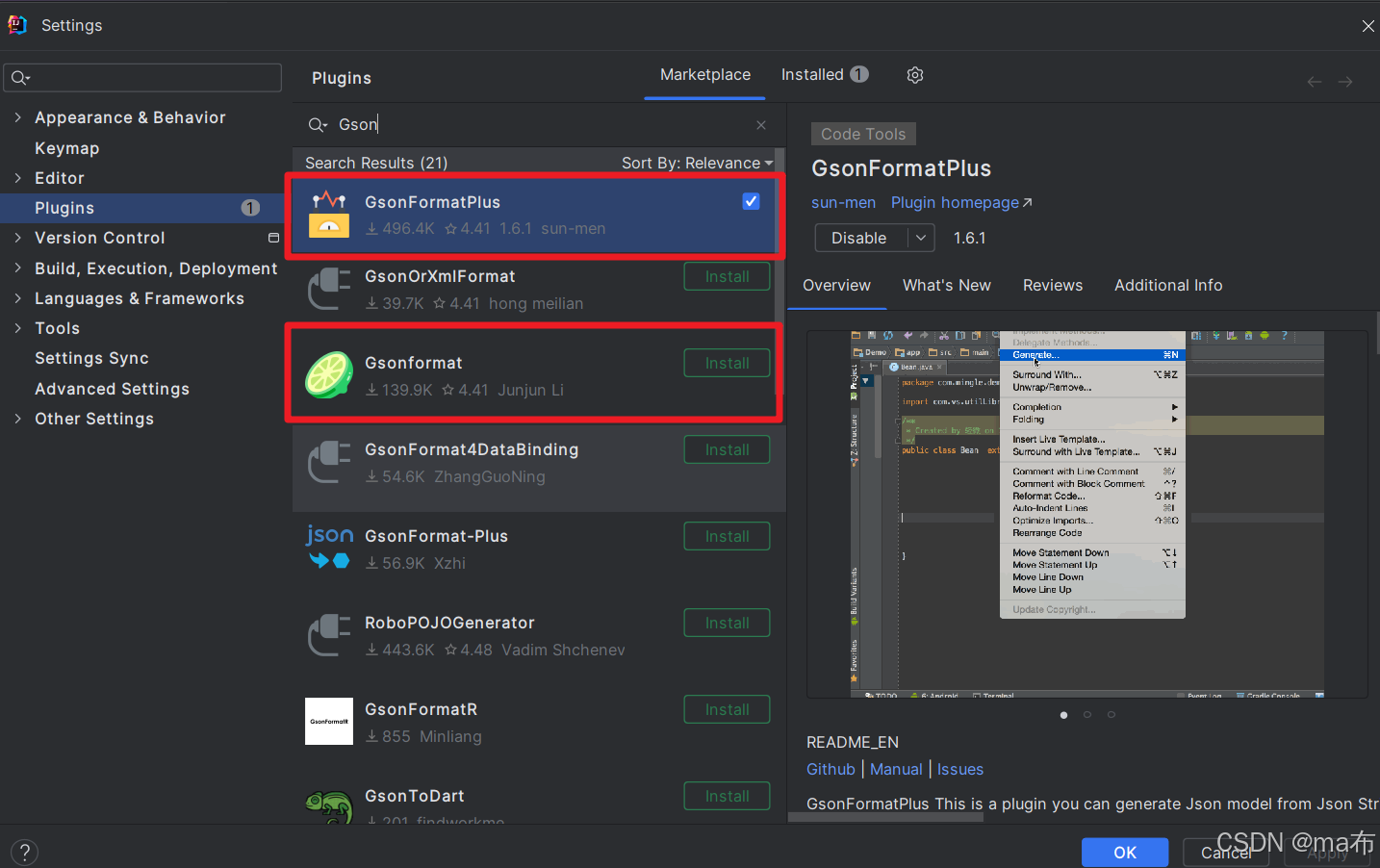This screenshot has width=1380, height=868.
Task: Open the Additional Info tab
Action: point(1168,286)
